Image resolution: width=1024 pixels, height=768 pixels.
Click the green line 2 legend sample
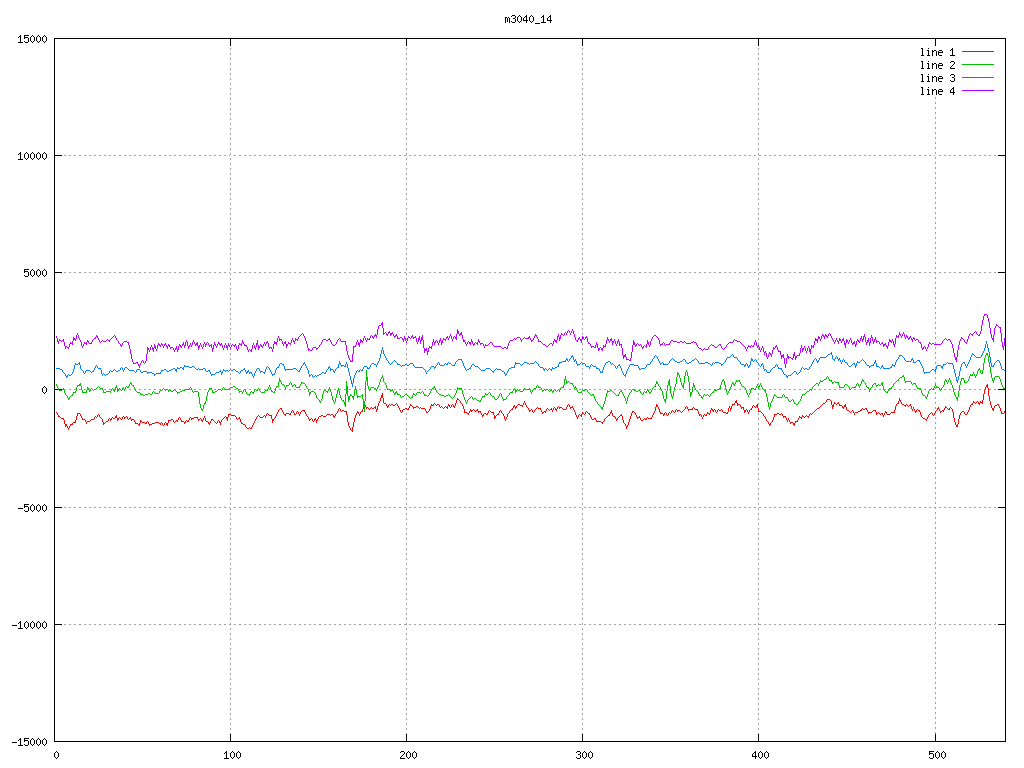[978, 65]
